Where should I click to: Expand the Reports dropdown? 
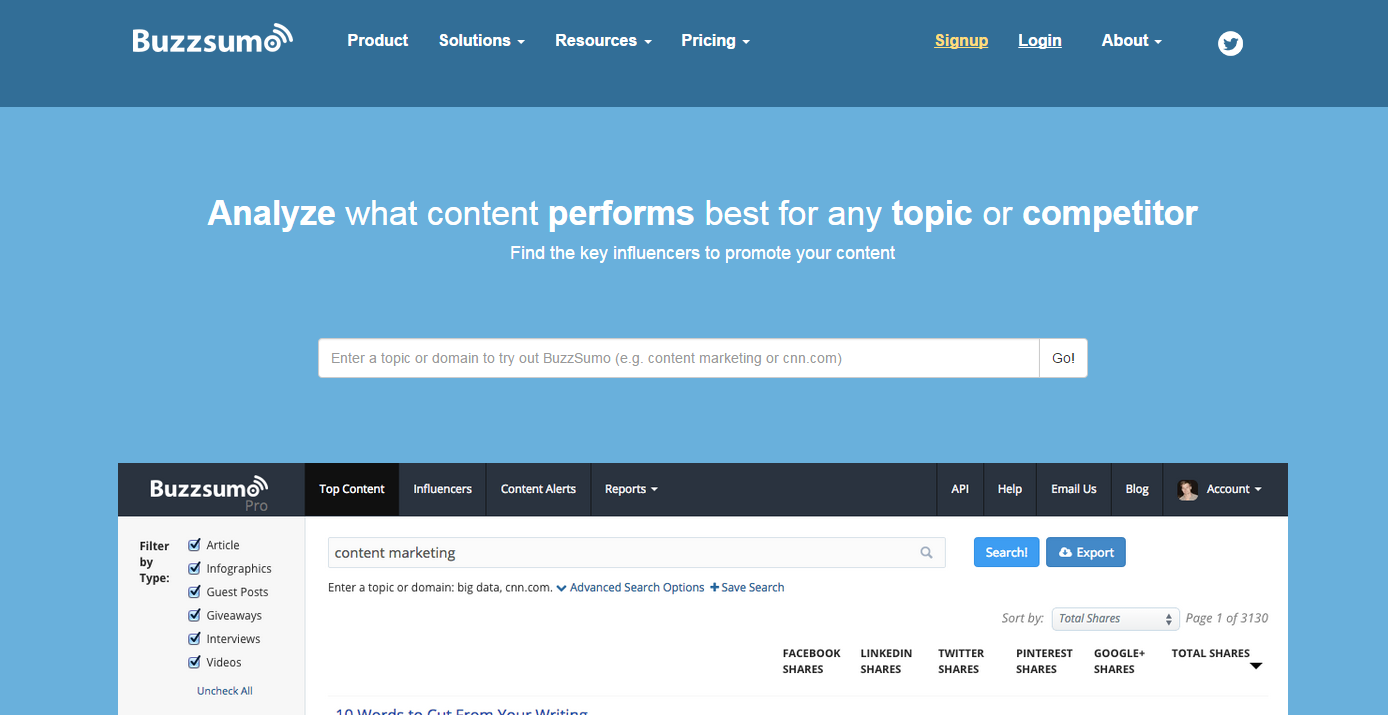point(631,489)
